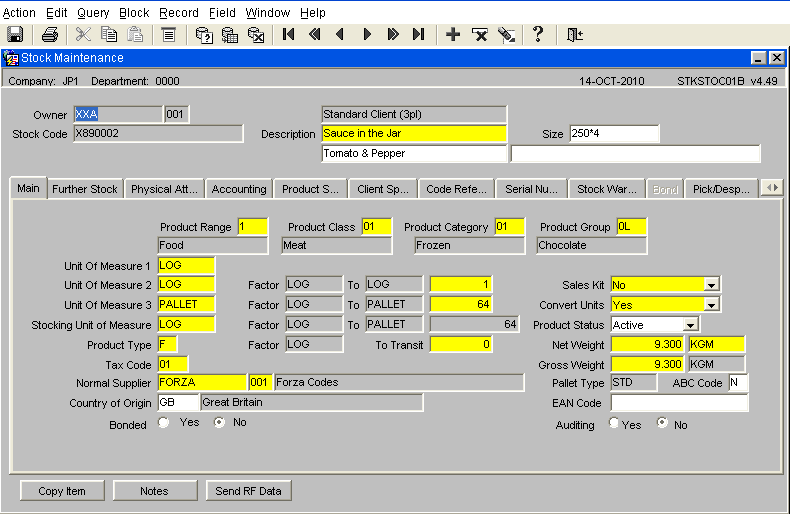The image size is (790, 514).
Task: Open the list of values icon
Action: tap(168, 35)
